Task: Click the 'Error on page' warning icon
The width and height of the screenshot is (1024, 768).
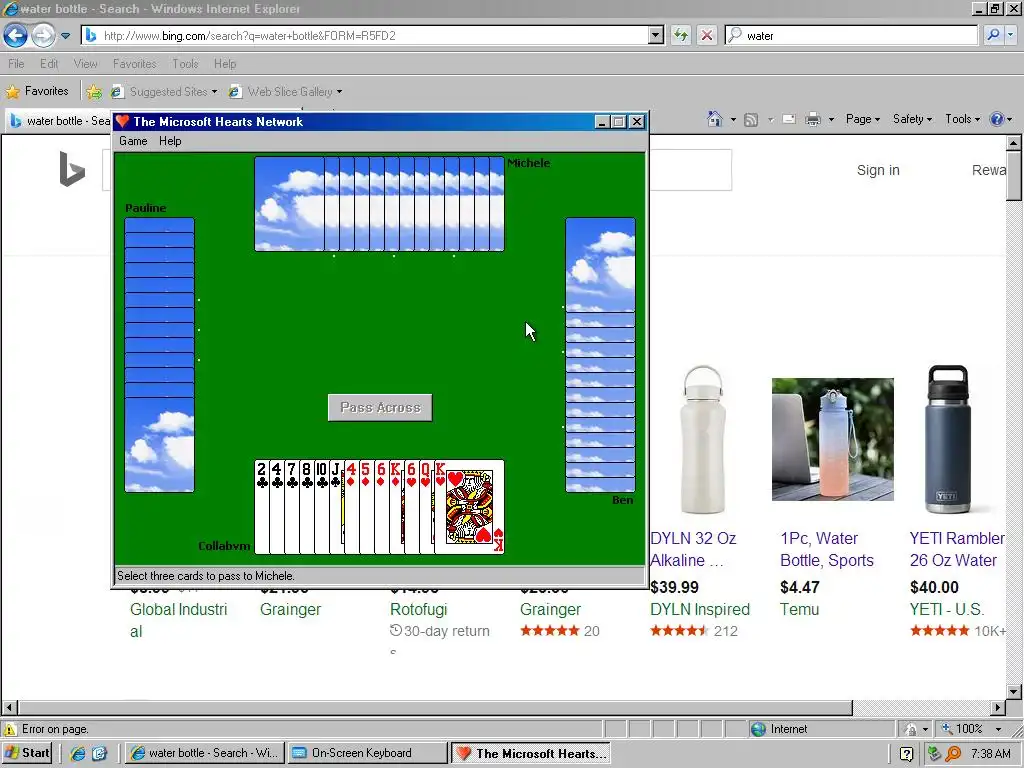Action: pos(10,729)
